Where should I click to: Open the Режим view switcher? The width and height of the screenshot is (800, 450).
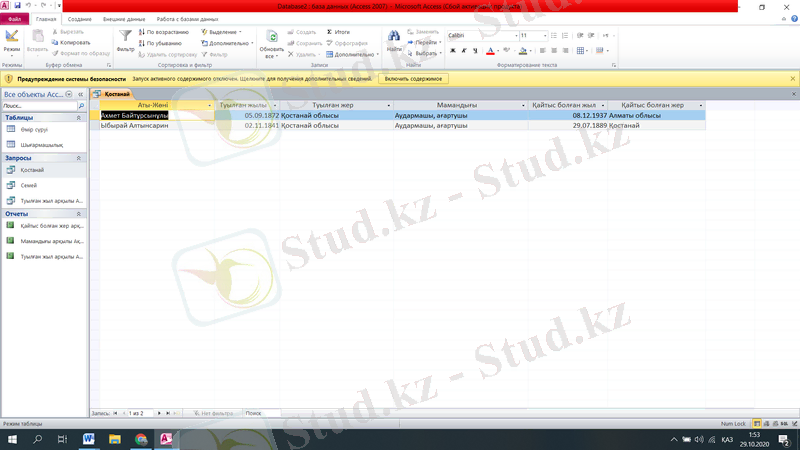[11, 42]
